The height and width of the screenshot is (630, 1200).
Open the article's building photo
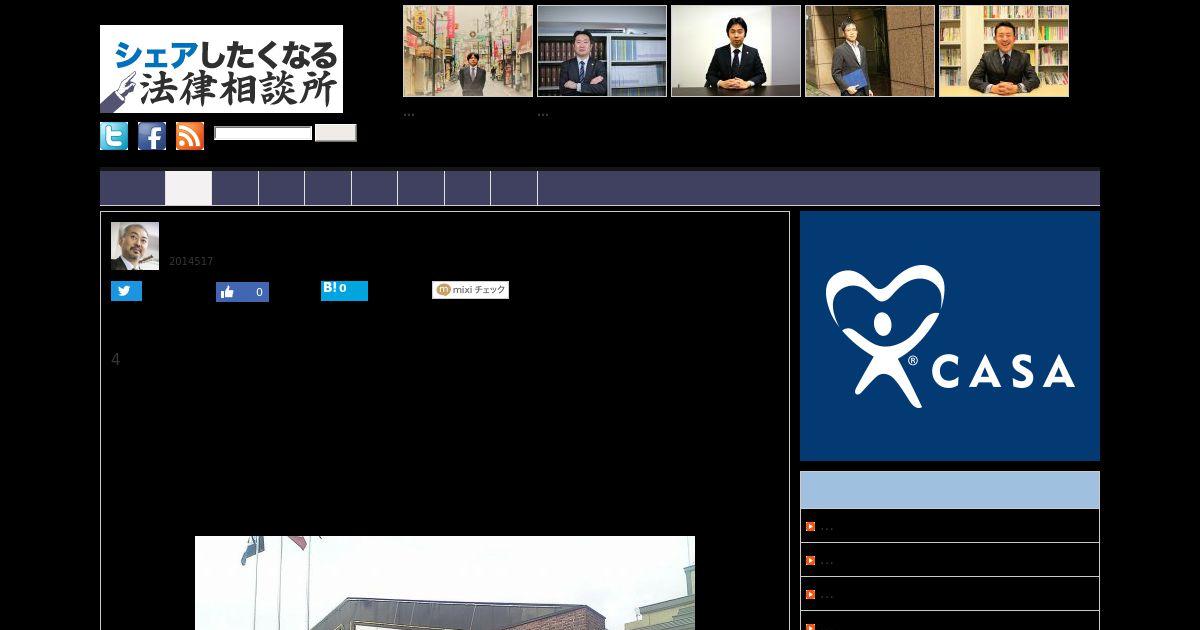(x=445, y=583)
